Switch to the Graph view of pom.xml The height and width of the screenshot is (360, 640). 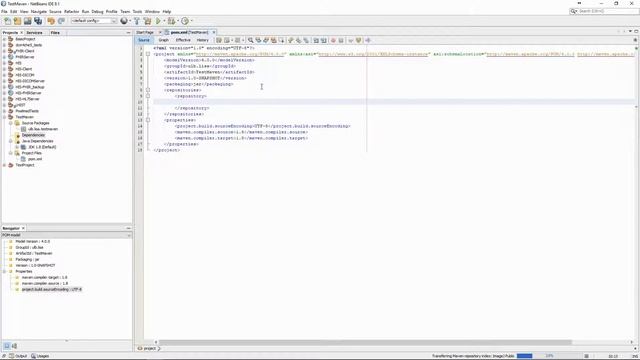(x=164, y=40)
